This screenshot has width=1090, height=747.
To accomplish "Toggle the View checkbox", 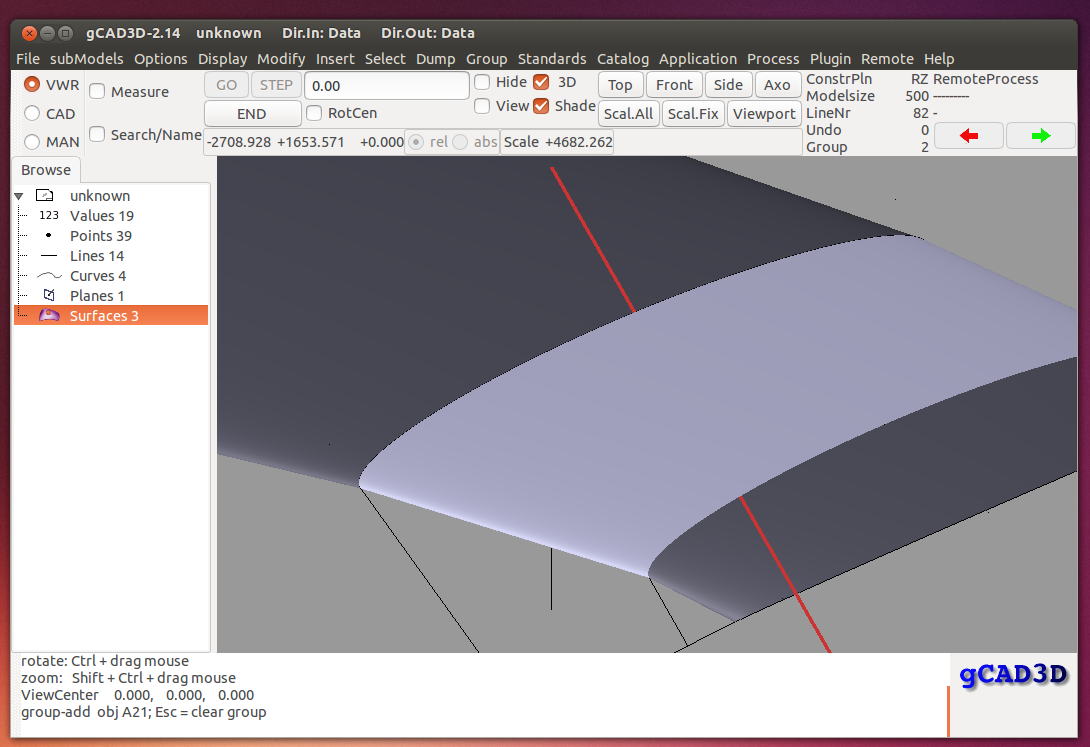I will pos(482,106).
